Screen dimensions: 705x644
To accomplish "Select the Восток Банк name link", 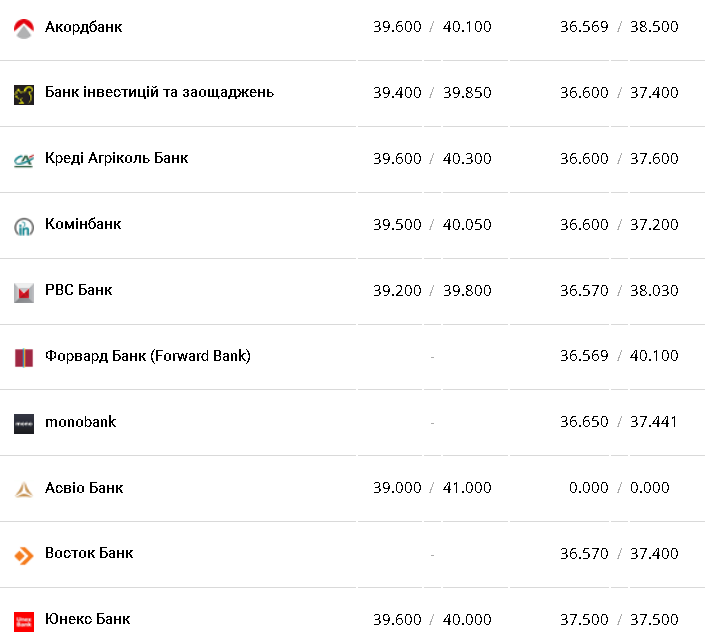I will point(89,553).
